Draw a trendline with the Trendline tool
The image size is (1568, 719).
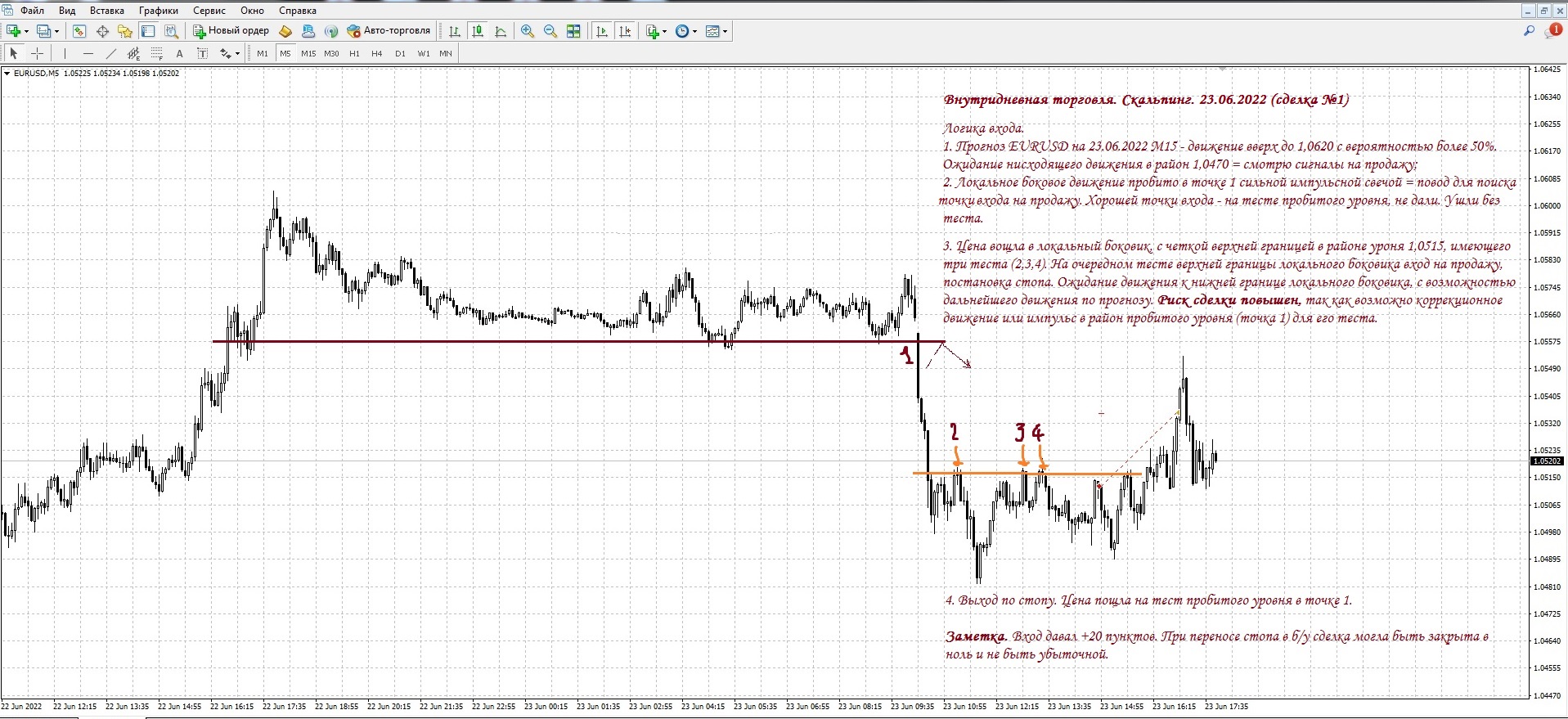pos(111,53)
